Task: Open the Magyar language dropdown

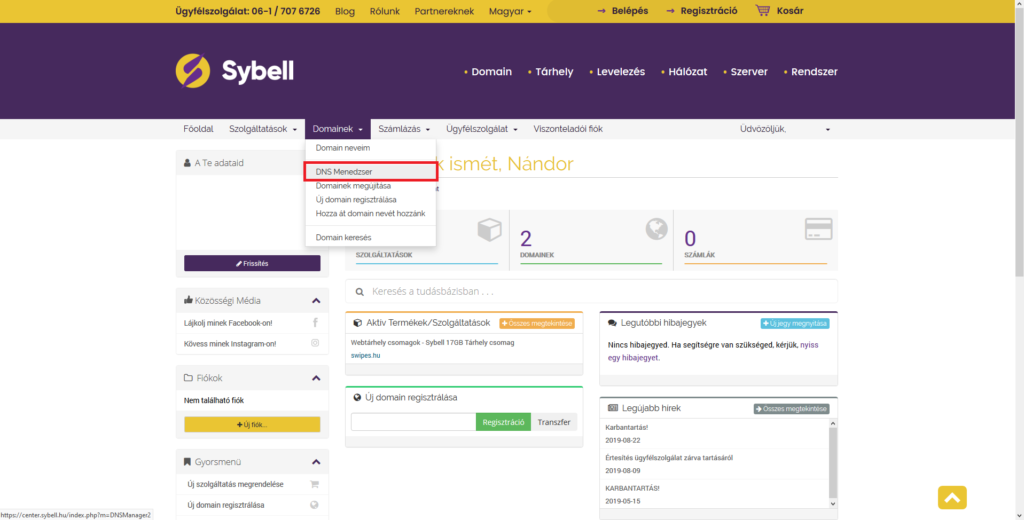Action: point(510,11)
